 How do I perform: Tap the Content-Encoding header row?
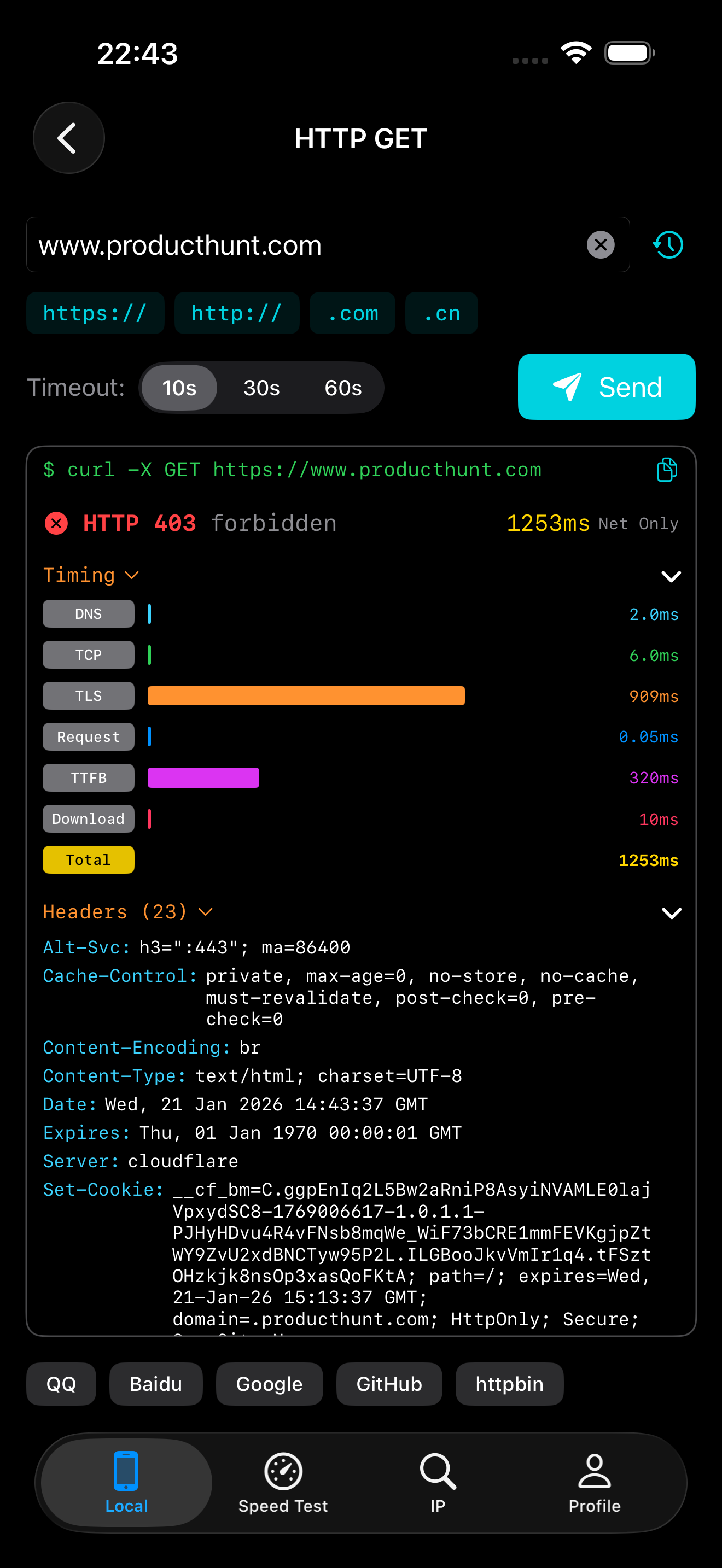tap(152, 1047)
